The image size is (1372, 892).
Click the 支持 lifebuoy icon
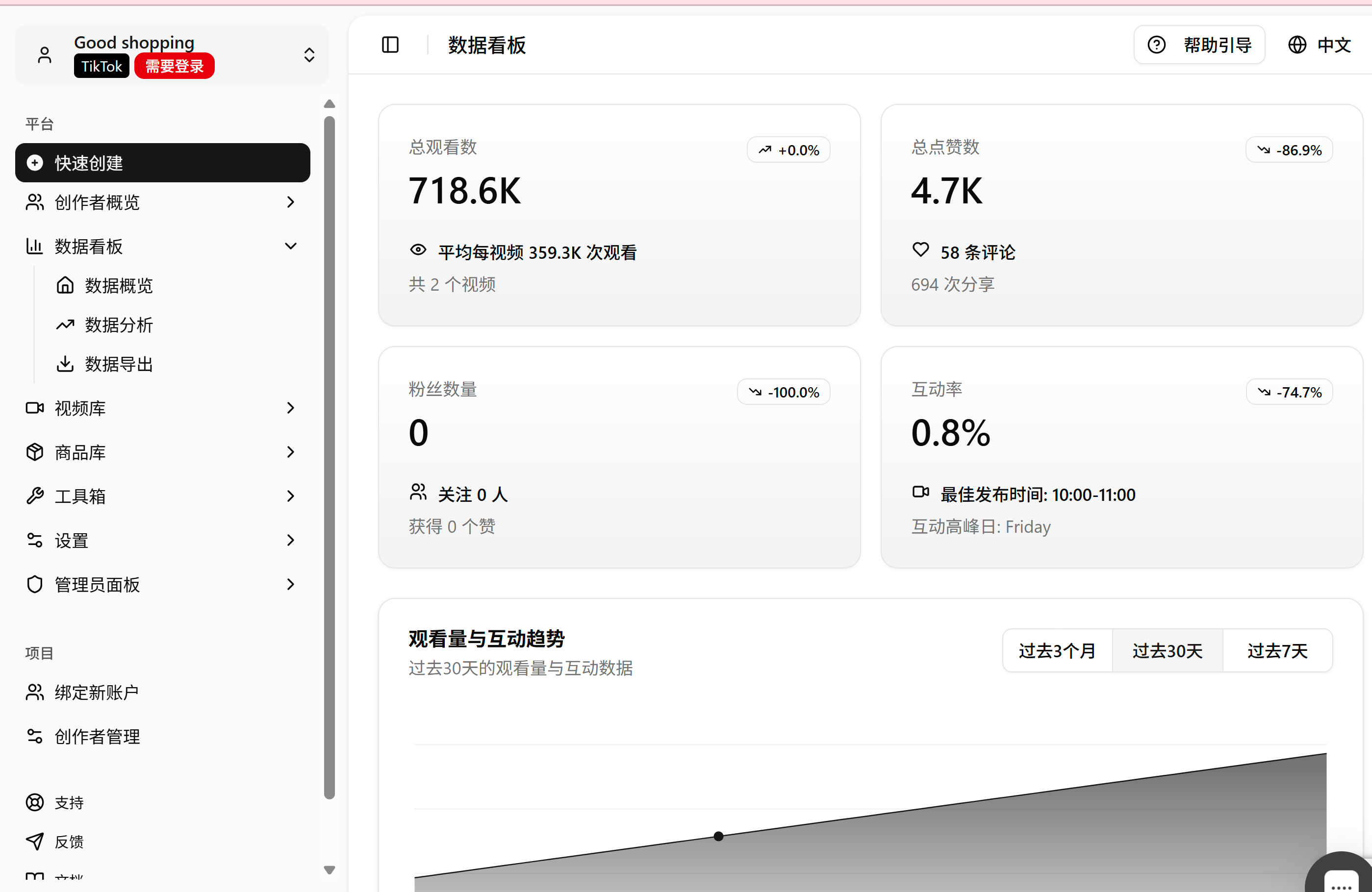35,802
